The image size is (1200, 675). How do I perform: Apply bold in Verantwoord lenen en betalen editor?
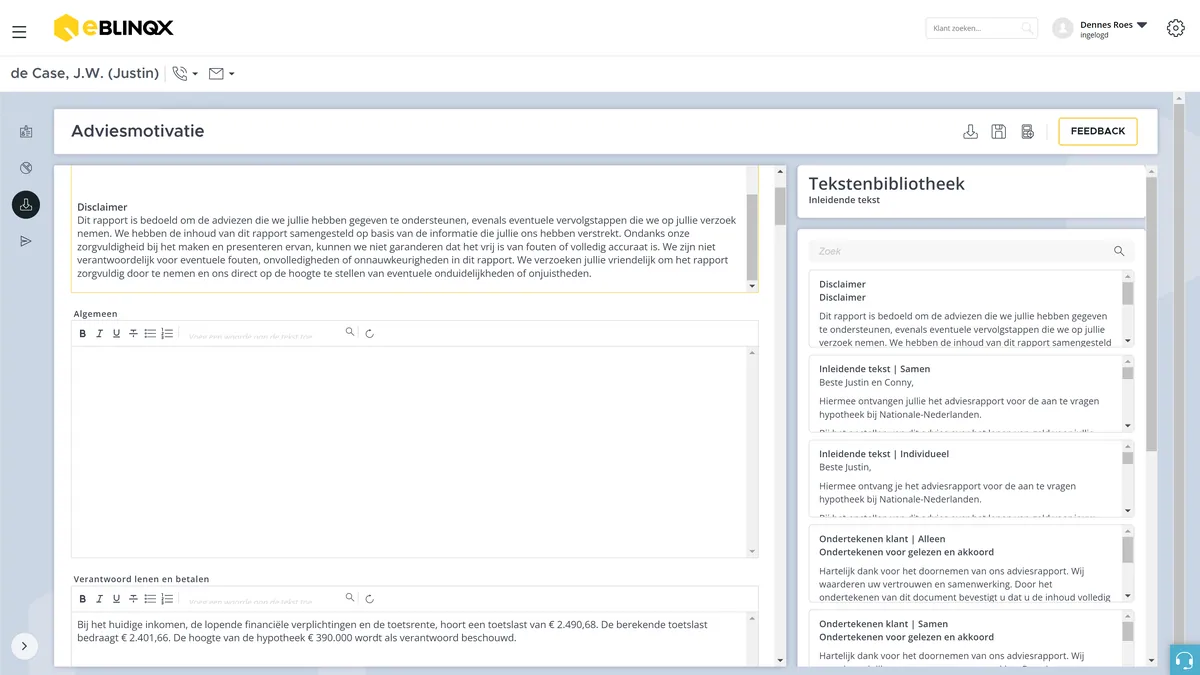click(x=83, y=599)
